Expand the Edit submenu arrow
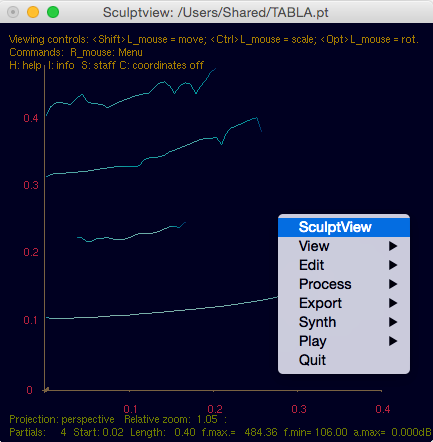This screenshot has width=433, height=442. (393, 265)
